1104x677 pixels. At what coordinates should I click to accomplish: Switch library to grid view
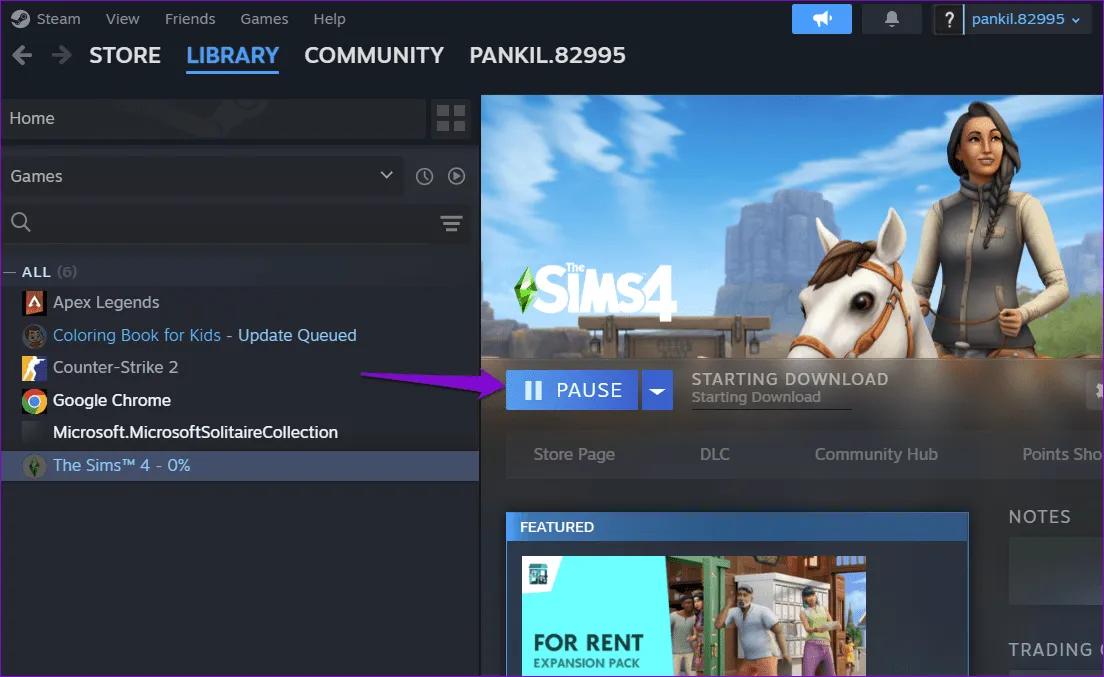coord(450,118)
